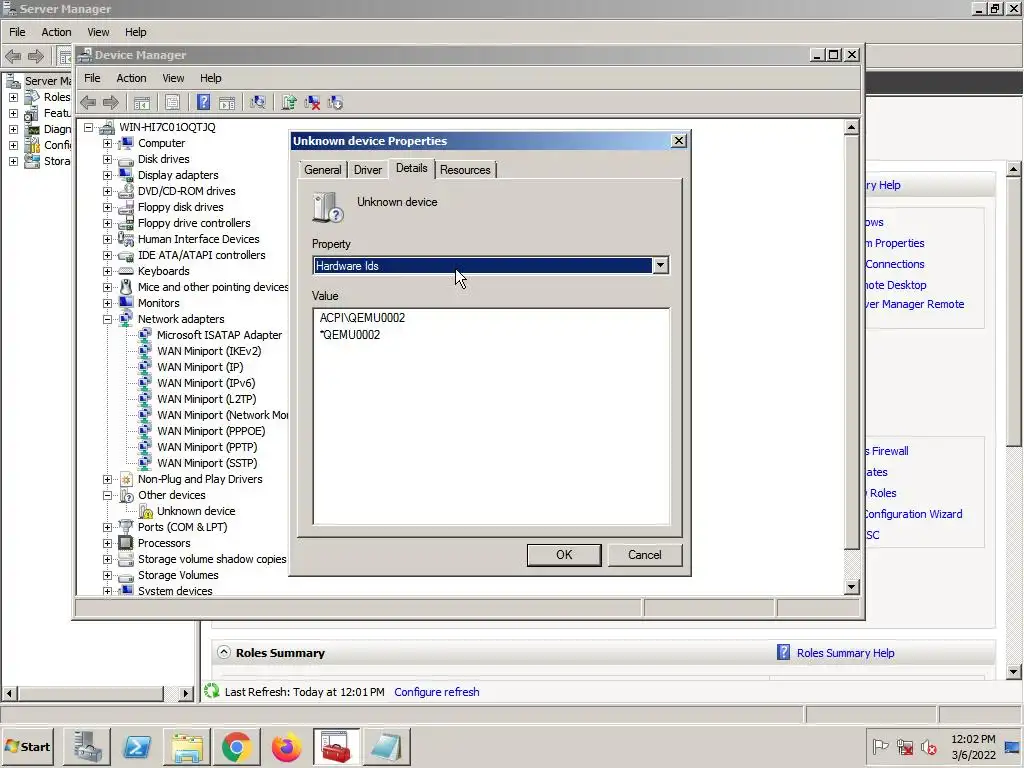This screenshot has width=1024, height=768.
Task: Click Disable device icon with down arrow
Action: [335, 103]
